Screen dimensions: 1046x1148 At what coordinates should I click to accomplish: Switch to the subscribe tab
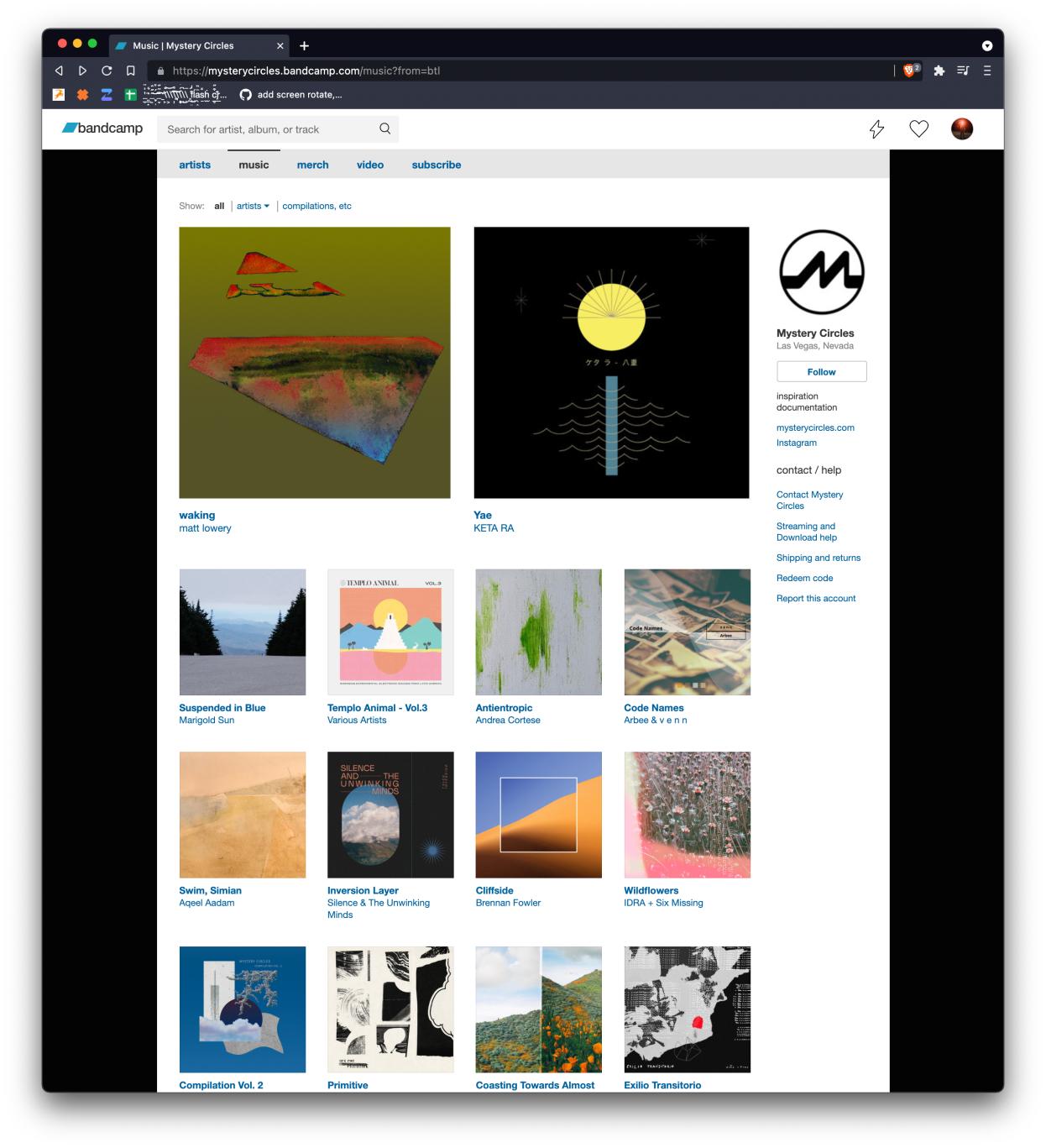(437, 165)
